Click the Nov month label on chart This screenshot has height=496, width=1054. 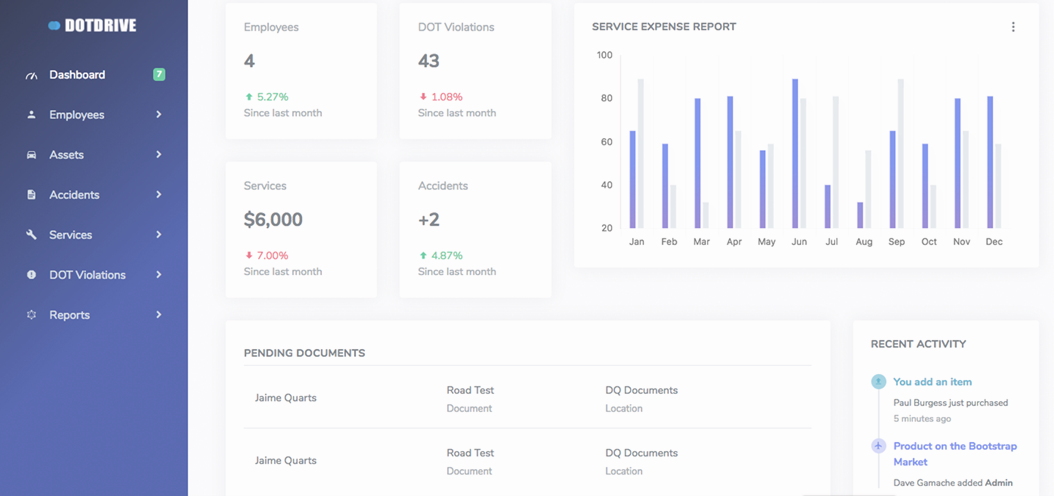(962, 242)
